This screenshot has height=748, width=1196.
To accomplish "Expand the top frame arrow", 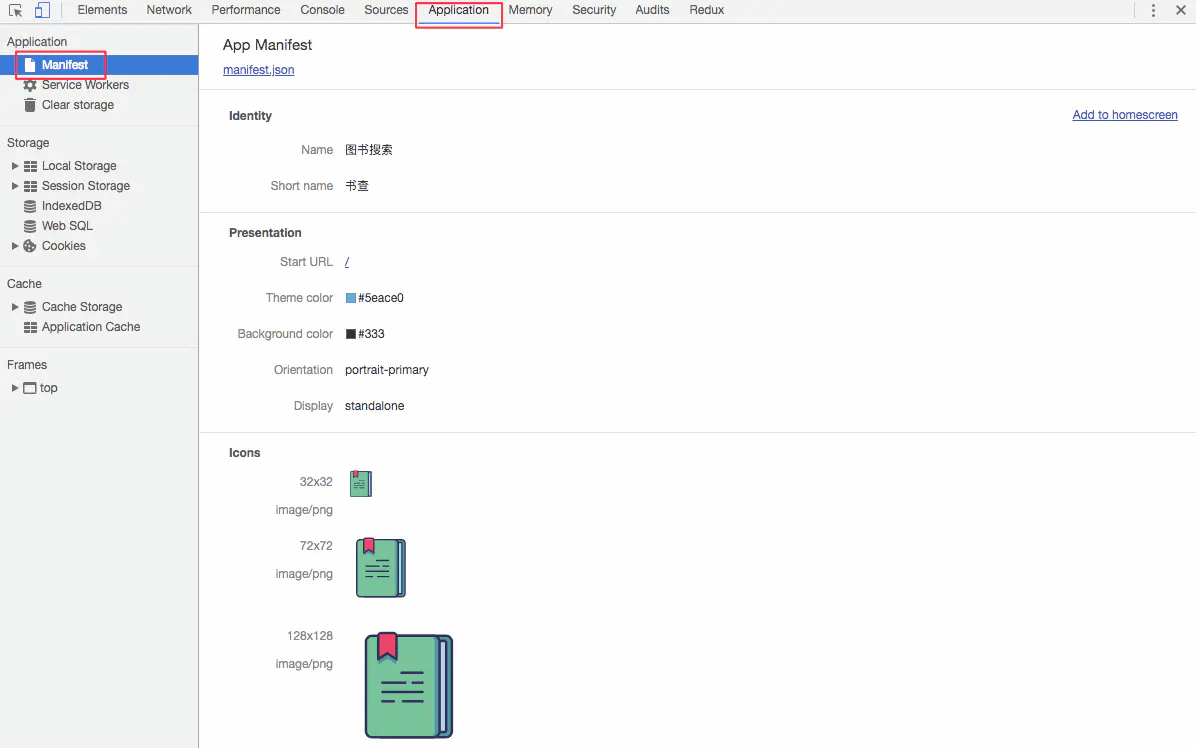I will [15, 388].
